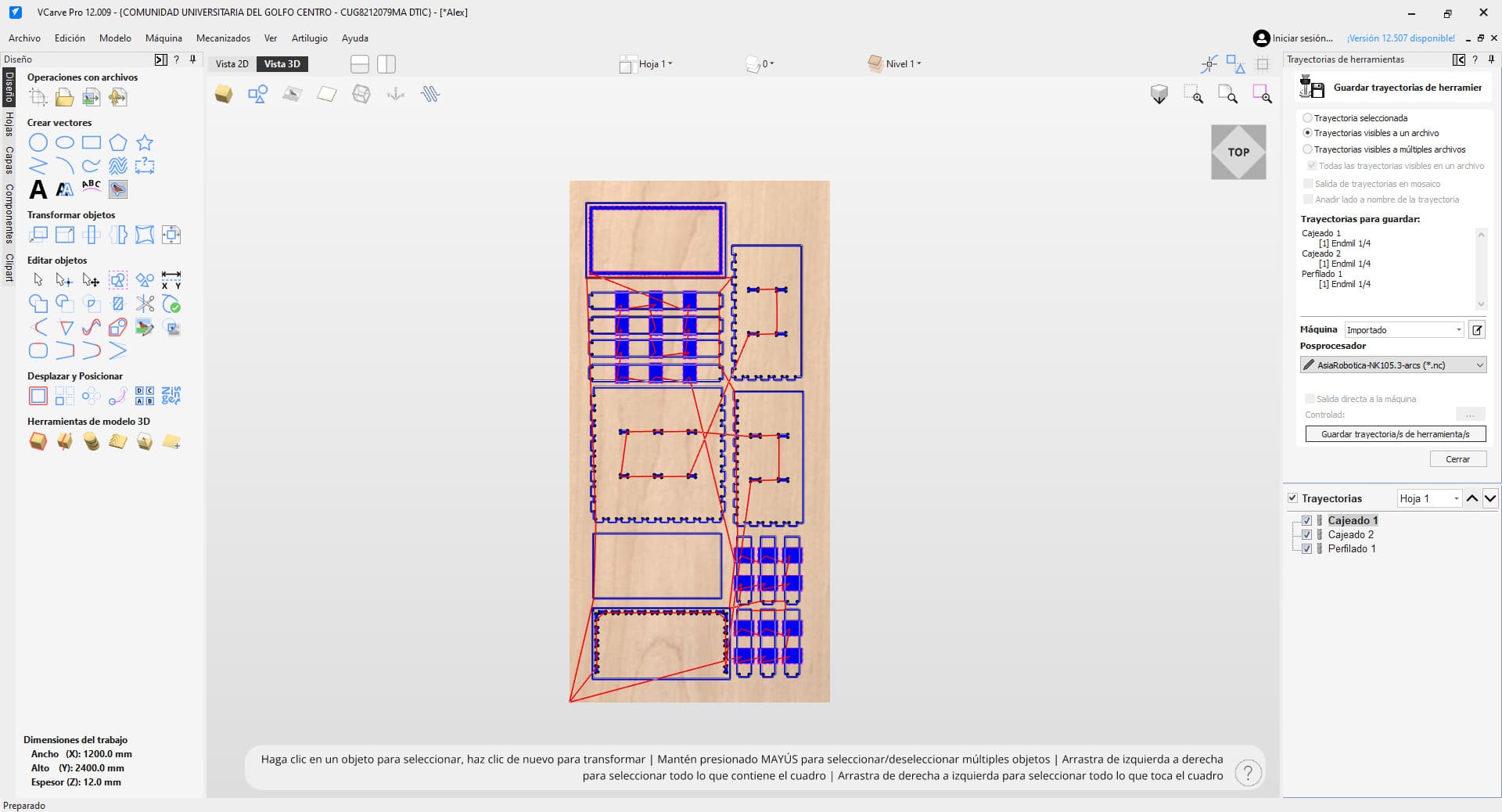Select the Draw Circle tool
This screenshot has width=1502, height=812.
[x=38, y=142]
